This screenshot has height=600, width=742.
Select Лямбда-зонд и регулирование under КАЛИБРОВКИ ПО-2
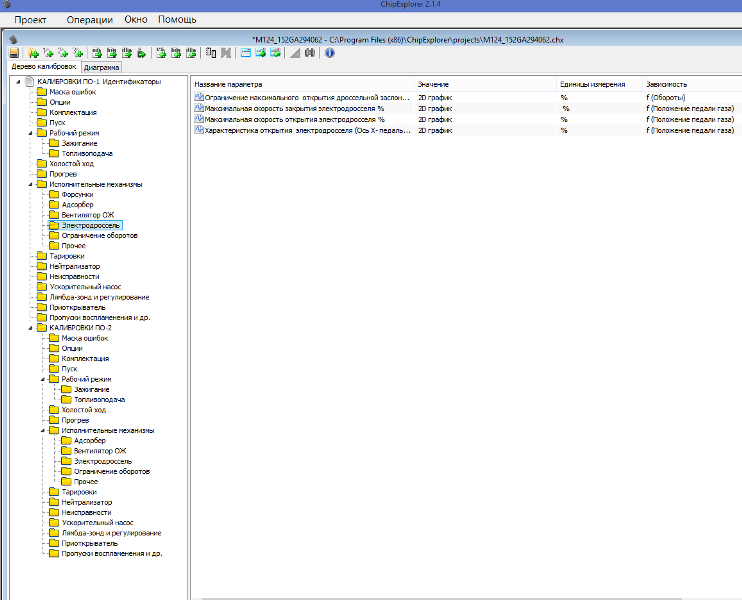111,533
